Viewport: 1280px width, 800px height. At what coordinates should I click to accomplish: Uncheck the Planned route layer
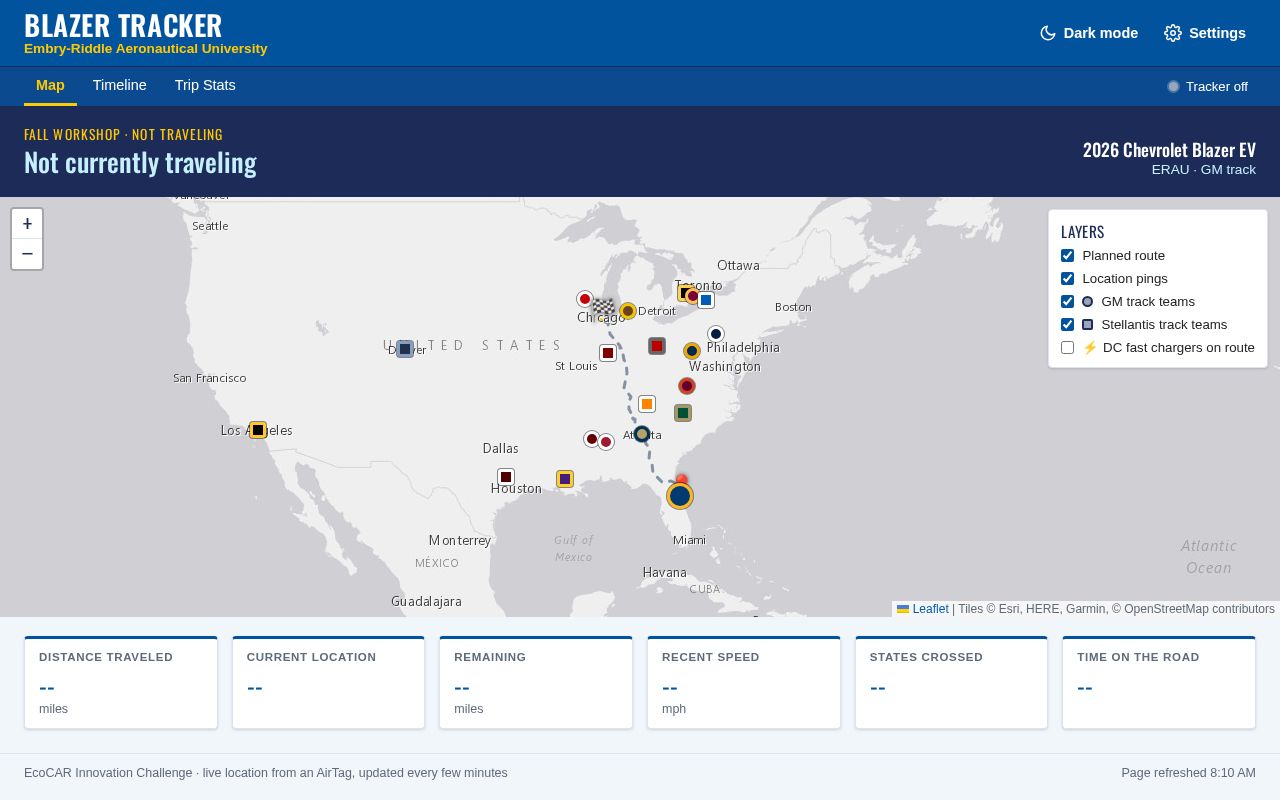(x=1067, y=256)
